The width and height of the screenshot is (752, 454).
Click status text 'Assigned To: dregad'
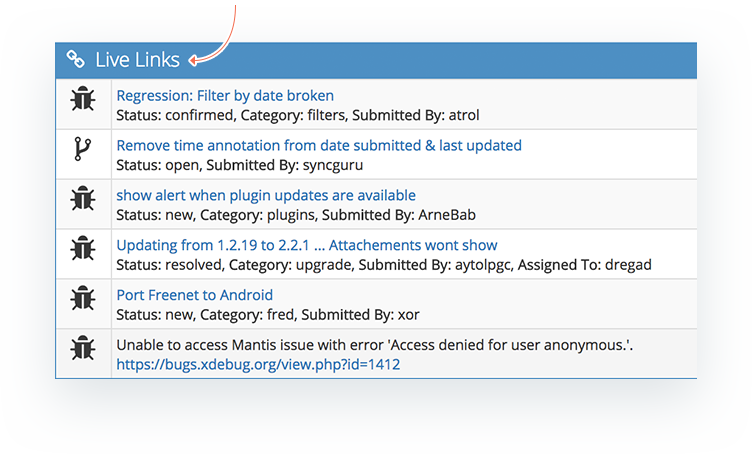pyautogui.click(x=584, y=265)
